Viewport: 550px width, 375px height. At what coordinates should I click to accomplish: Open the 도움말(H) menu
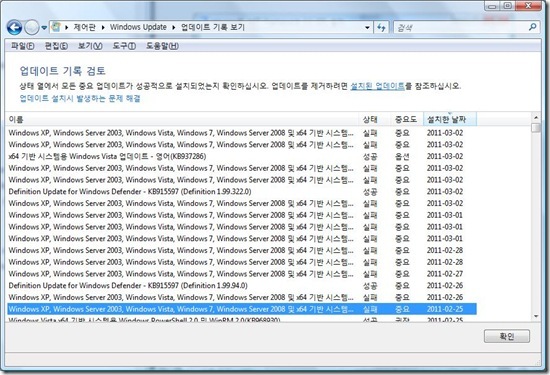(162, 46)
